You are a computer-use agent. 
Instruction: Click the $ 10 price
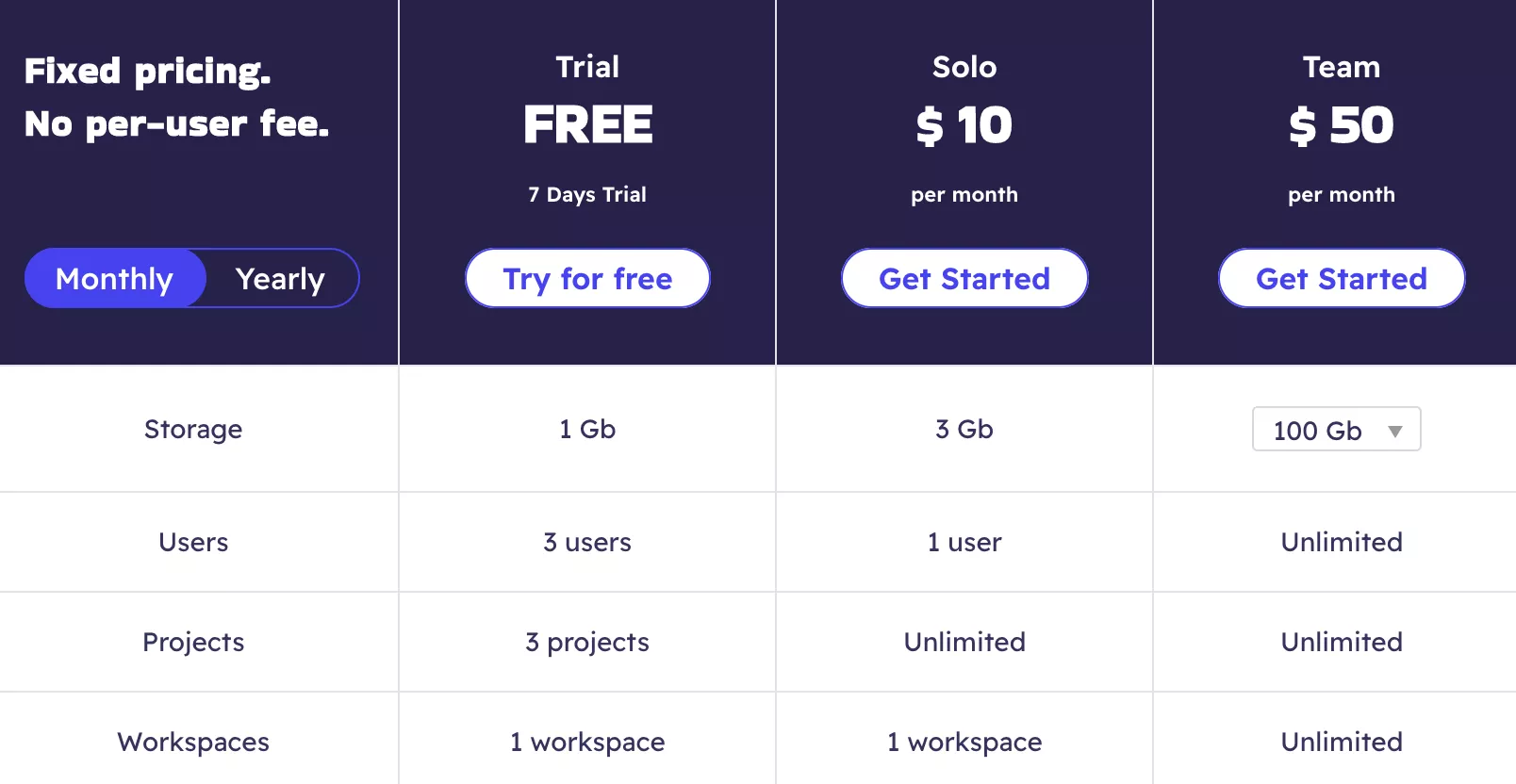964,125
